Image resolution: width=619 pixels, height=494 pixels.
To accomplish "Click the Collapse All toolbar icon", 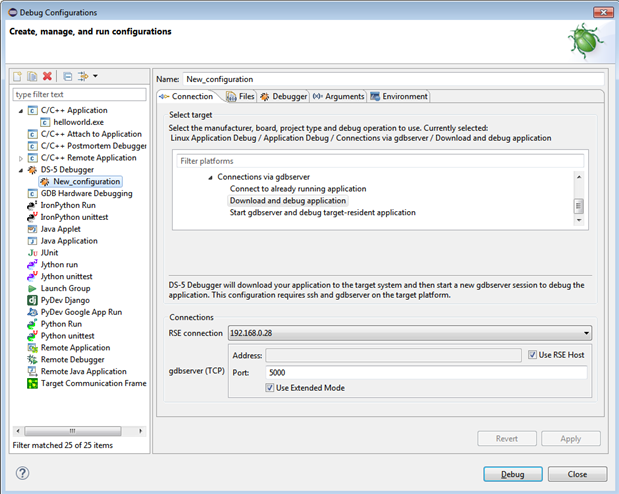I will pyautogui.click(x=67, y=76).
